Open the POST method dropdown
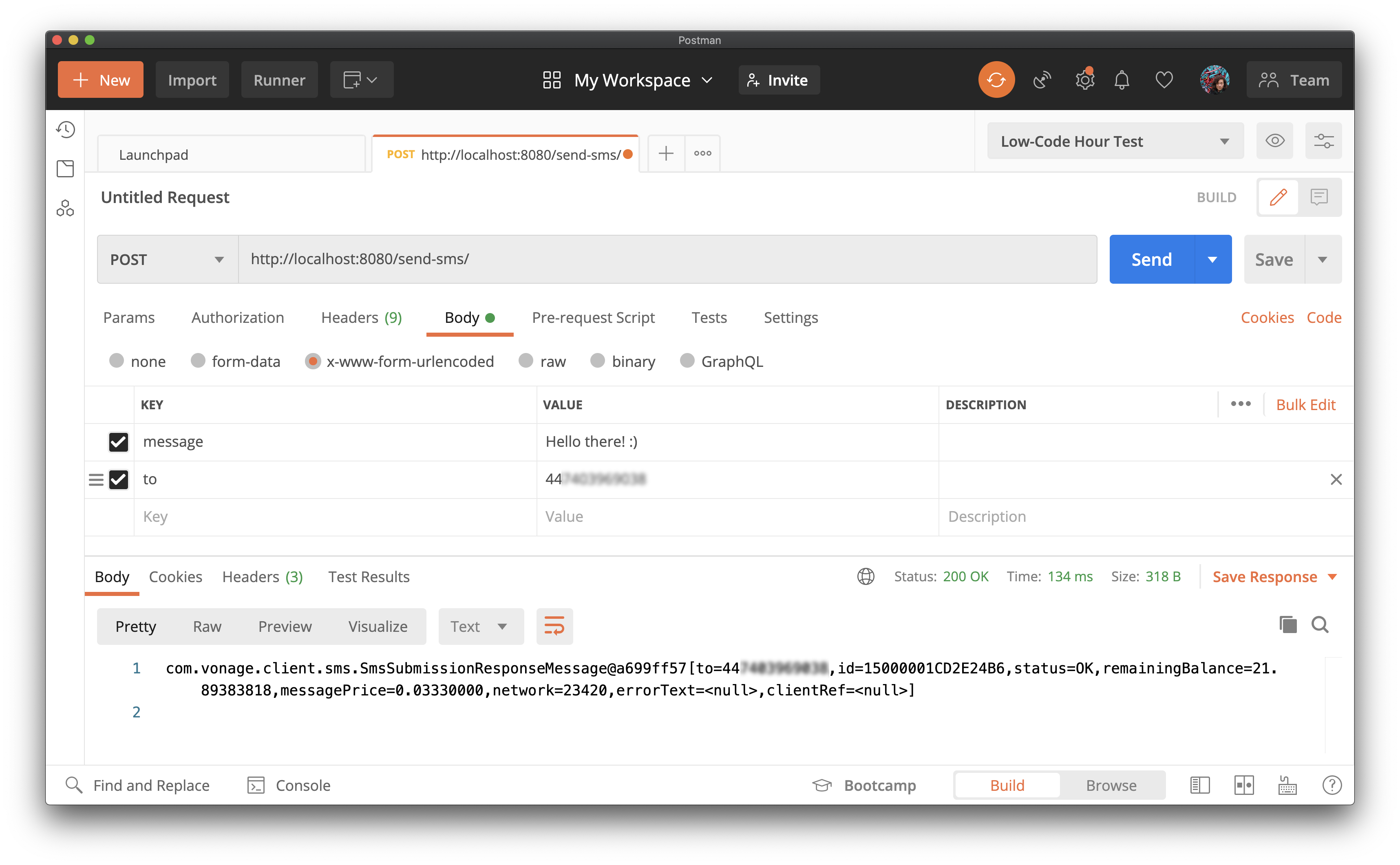The height and width of the screenshot is (865, 1400). (168, 260)
